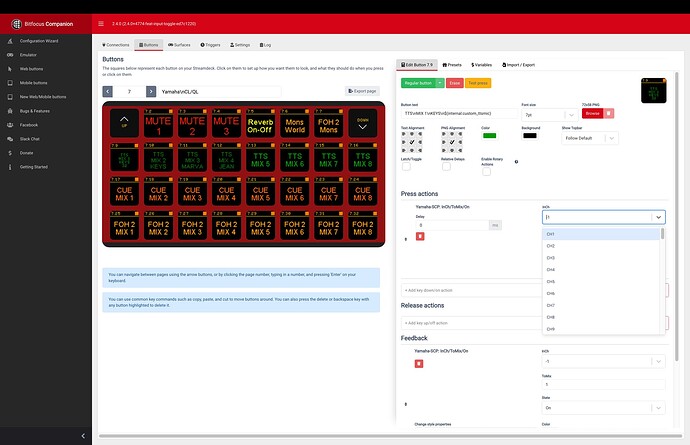Screen dimensions: 690x445
Task: Open the feedback State dropdown
Action: coord(603,408)
